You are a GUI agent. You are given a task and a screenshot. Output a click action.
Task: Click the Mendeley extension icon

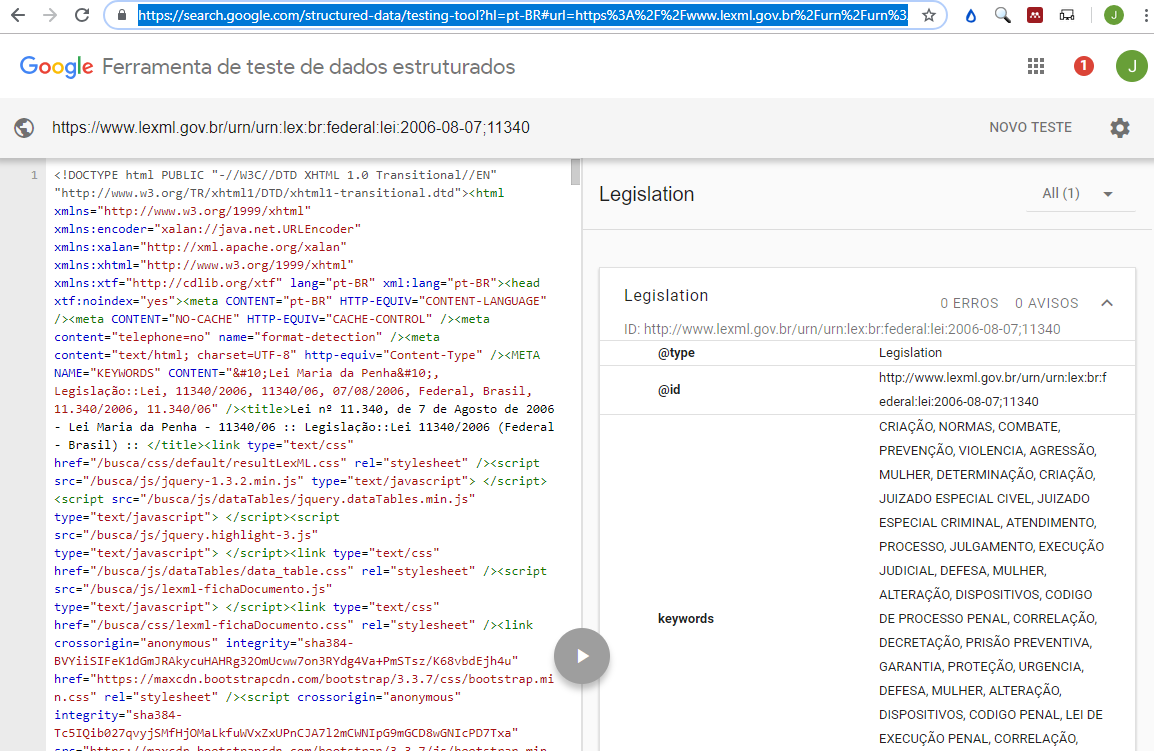pyautogui.click(x=1036, y=16)
